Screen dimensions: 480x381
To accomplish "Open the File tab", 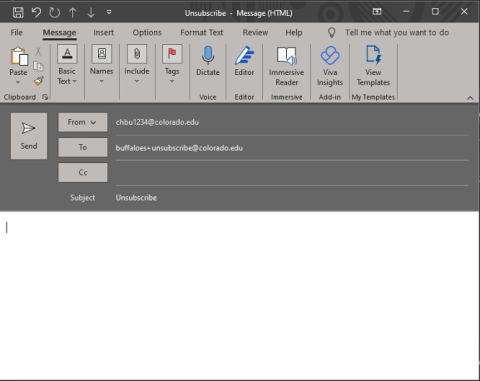I will tap(16, 32).
